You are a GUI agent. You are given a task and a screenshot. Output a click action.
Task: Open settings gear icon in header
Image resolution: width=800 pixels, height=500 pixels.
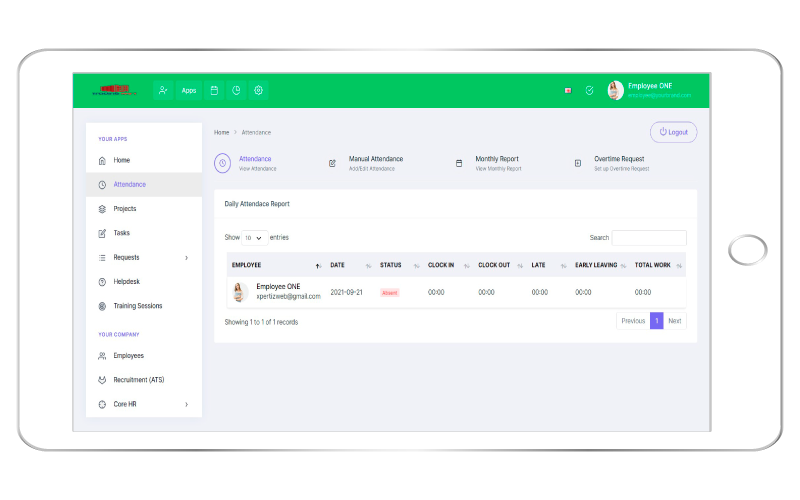(x=258, y=90)
